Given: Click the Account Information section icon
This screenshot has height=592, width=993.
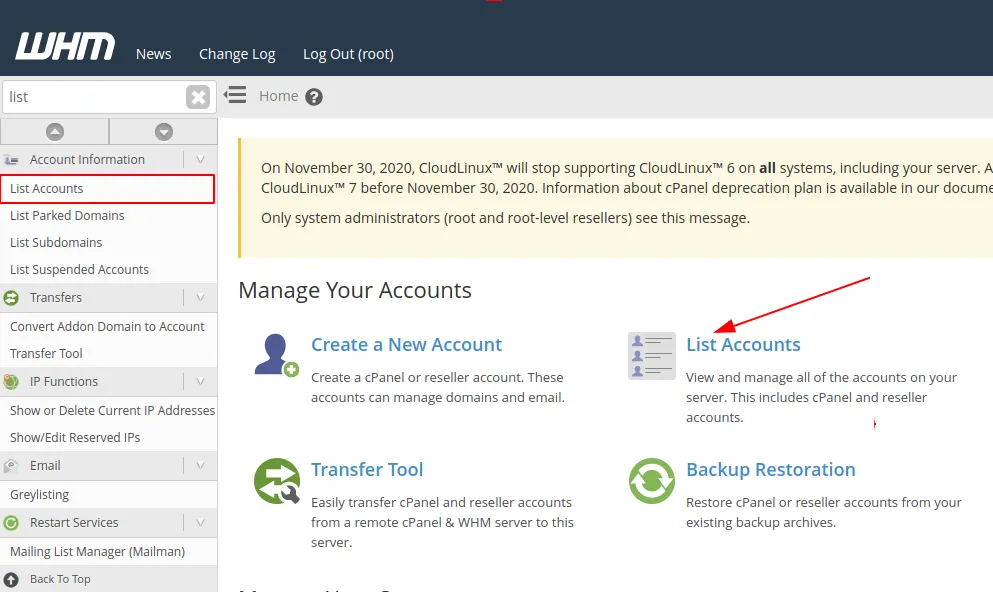Looking at the screenshot, I should (x=11, y=160).
